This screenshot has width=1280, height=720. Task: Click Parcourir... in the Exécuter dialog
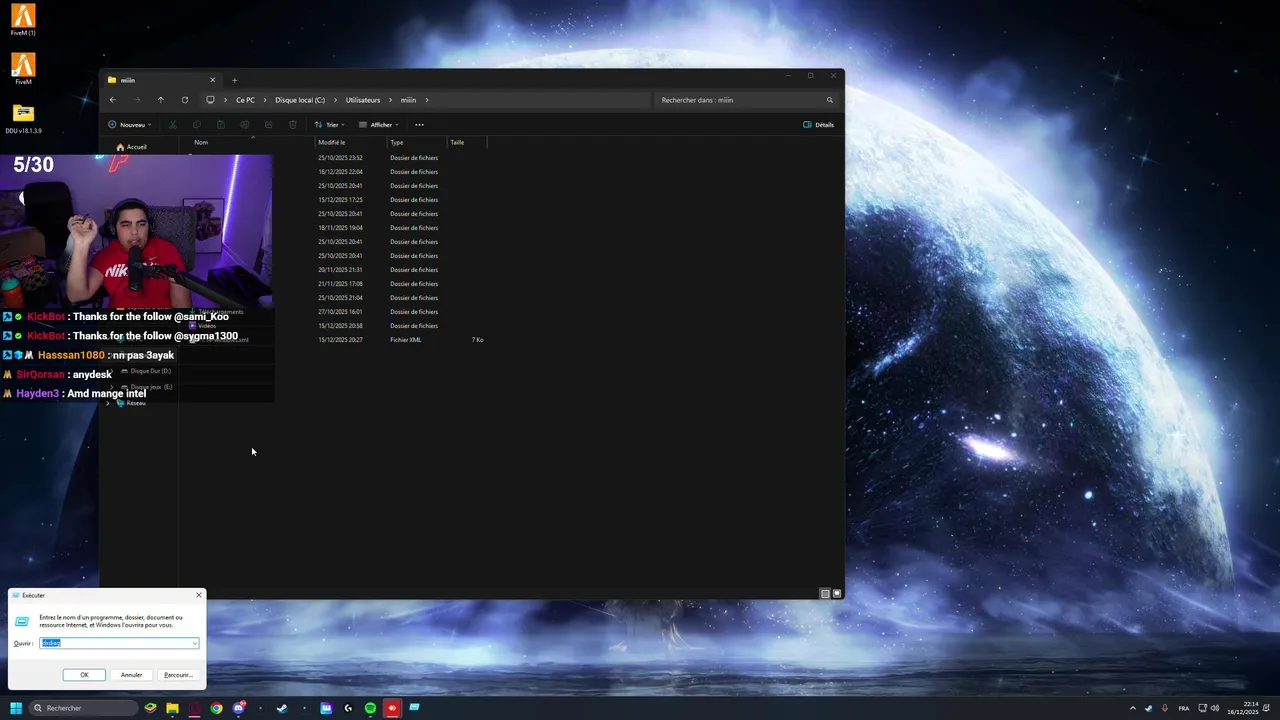178,675
